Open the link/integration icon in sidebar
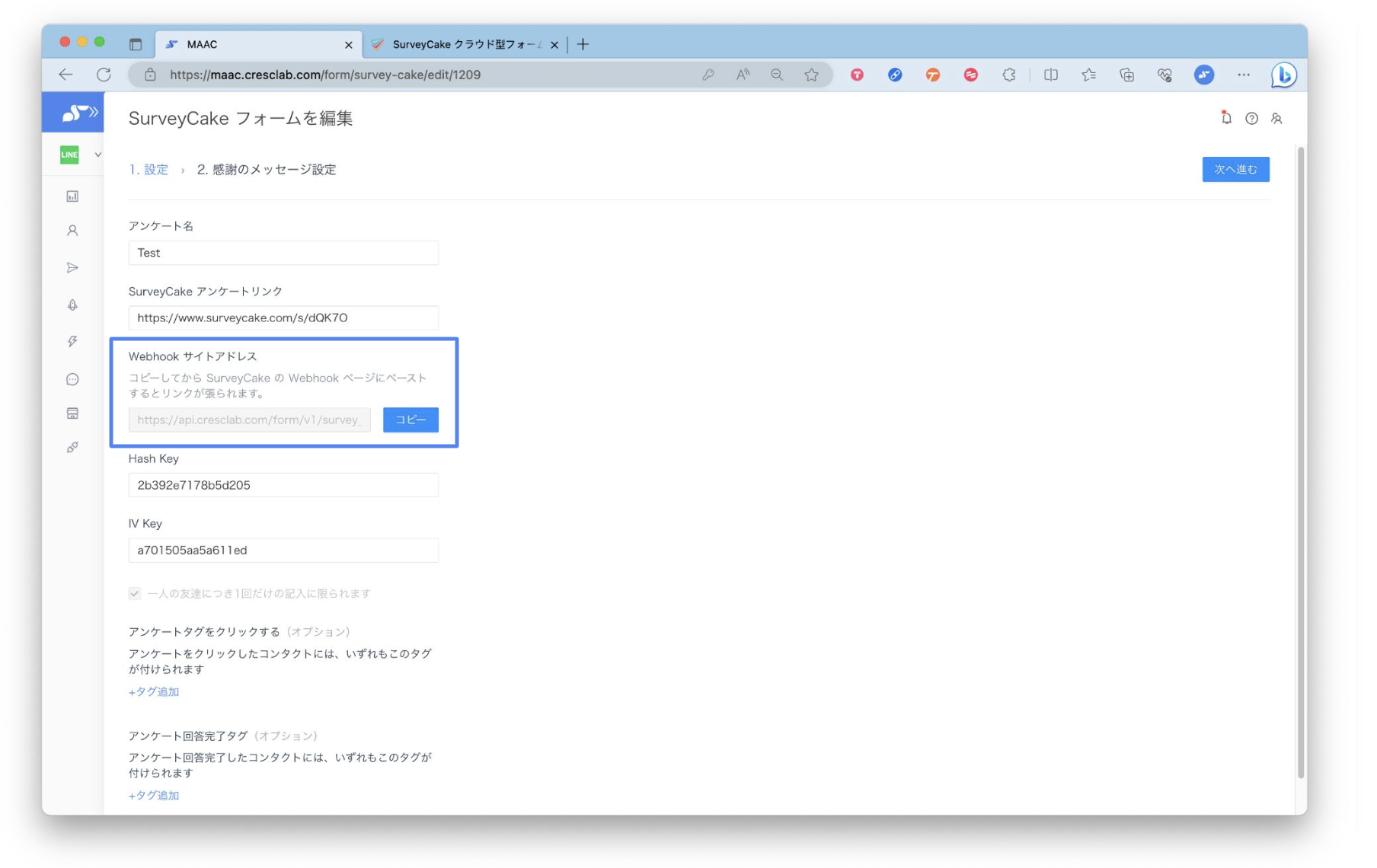 pos(72,448)
